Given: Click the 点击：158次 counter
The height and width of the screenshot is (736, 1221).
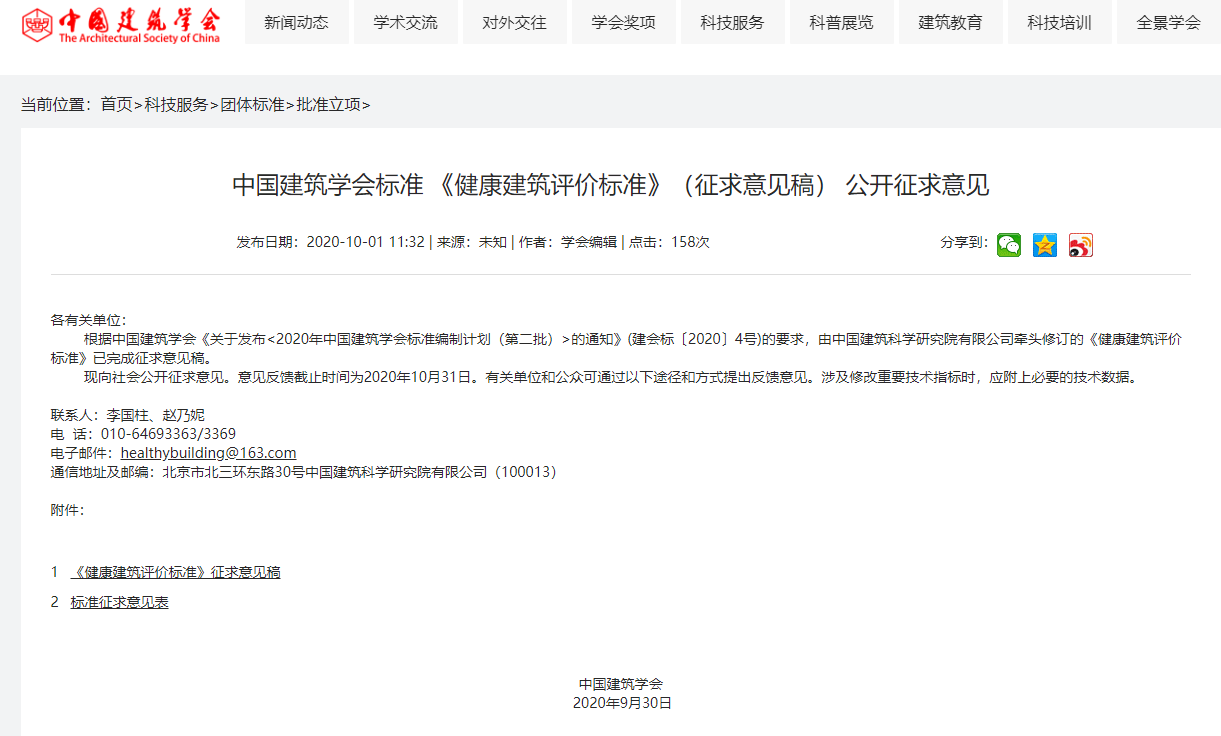Looking at the screenshot, I should coord(669,242).
